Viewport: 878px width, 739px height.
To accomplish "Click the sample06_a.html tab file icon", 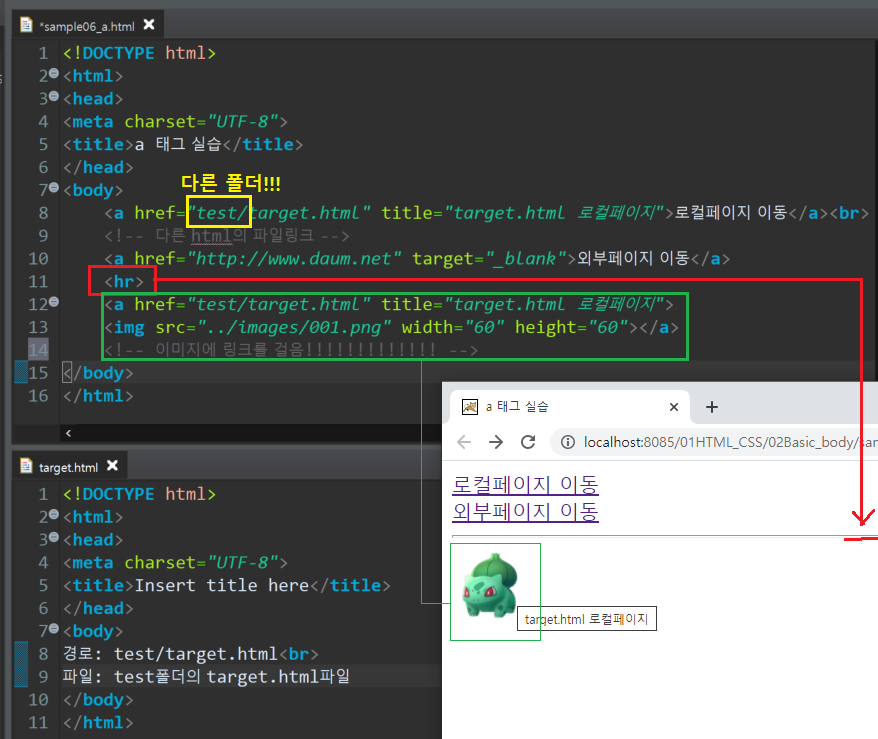I will click(x=26, y=25).
